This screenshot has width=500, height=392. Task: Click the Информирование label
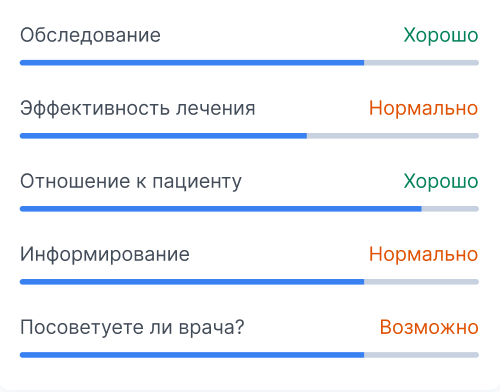105,255
